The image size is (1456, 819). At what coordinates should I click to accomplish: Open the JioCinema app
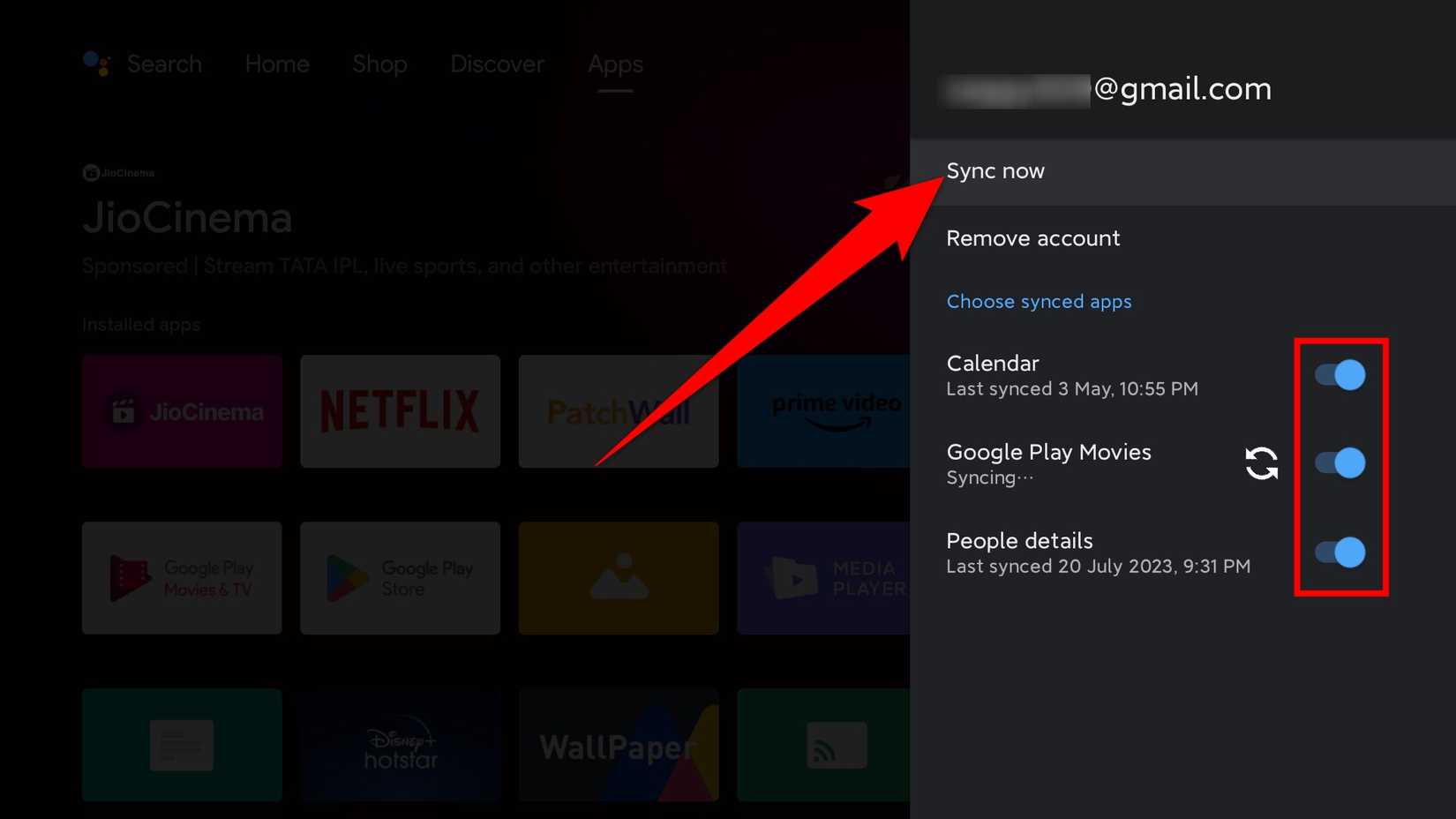181,410
